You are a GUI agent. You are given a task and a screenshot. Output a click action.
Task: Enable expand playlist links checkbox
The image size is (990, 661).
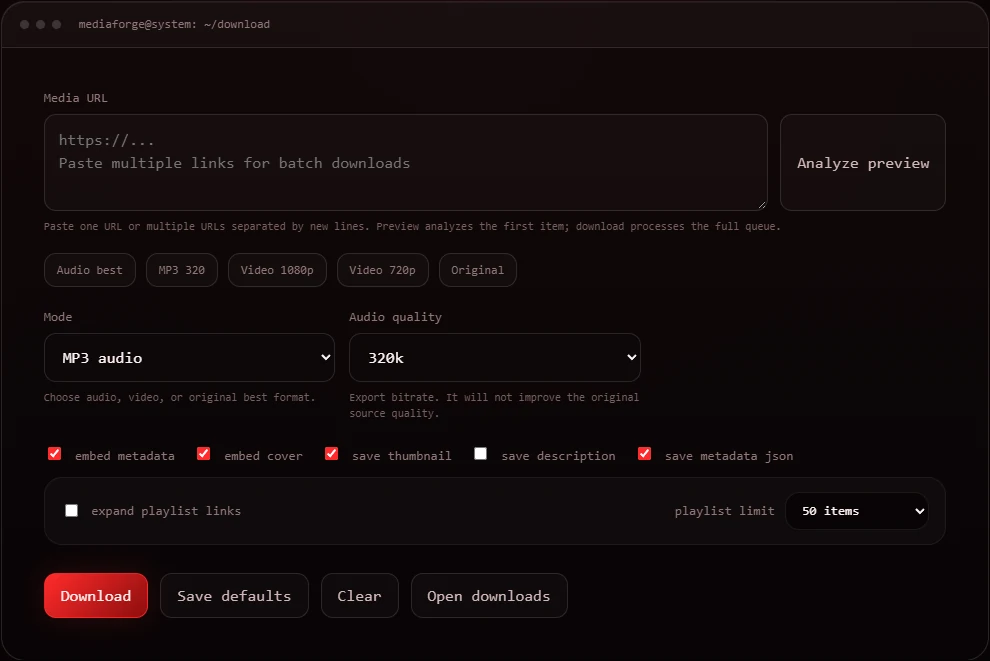(71, 510)
